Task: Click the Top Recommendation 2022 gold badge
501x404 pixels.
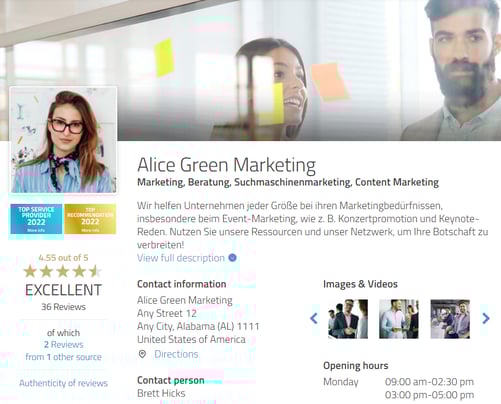Action: click(90, 219)
